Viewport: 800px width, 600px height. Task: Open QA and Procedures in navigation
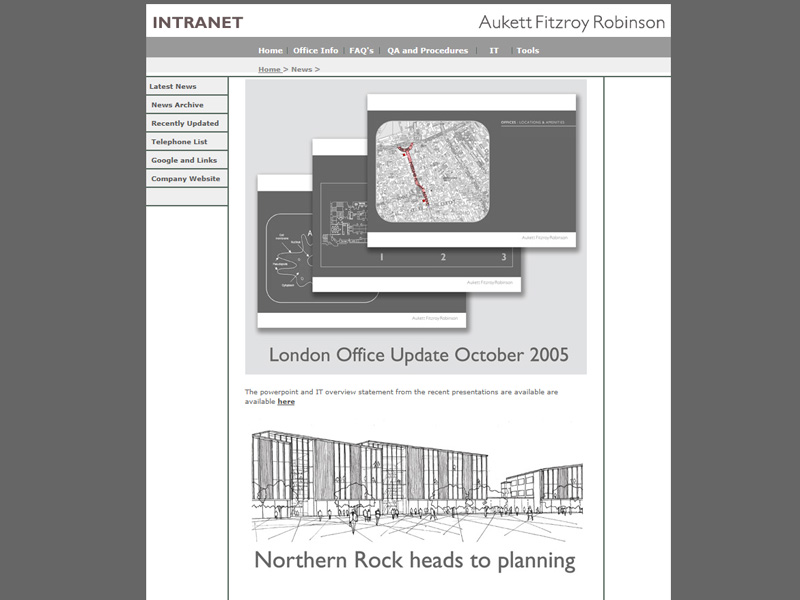pyautogui.click(x=427, y=51)
